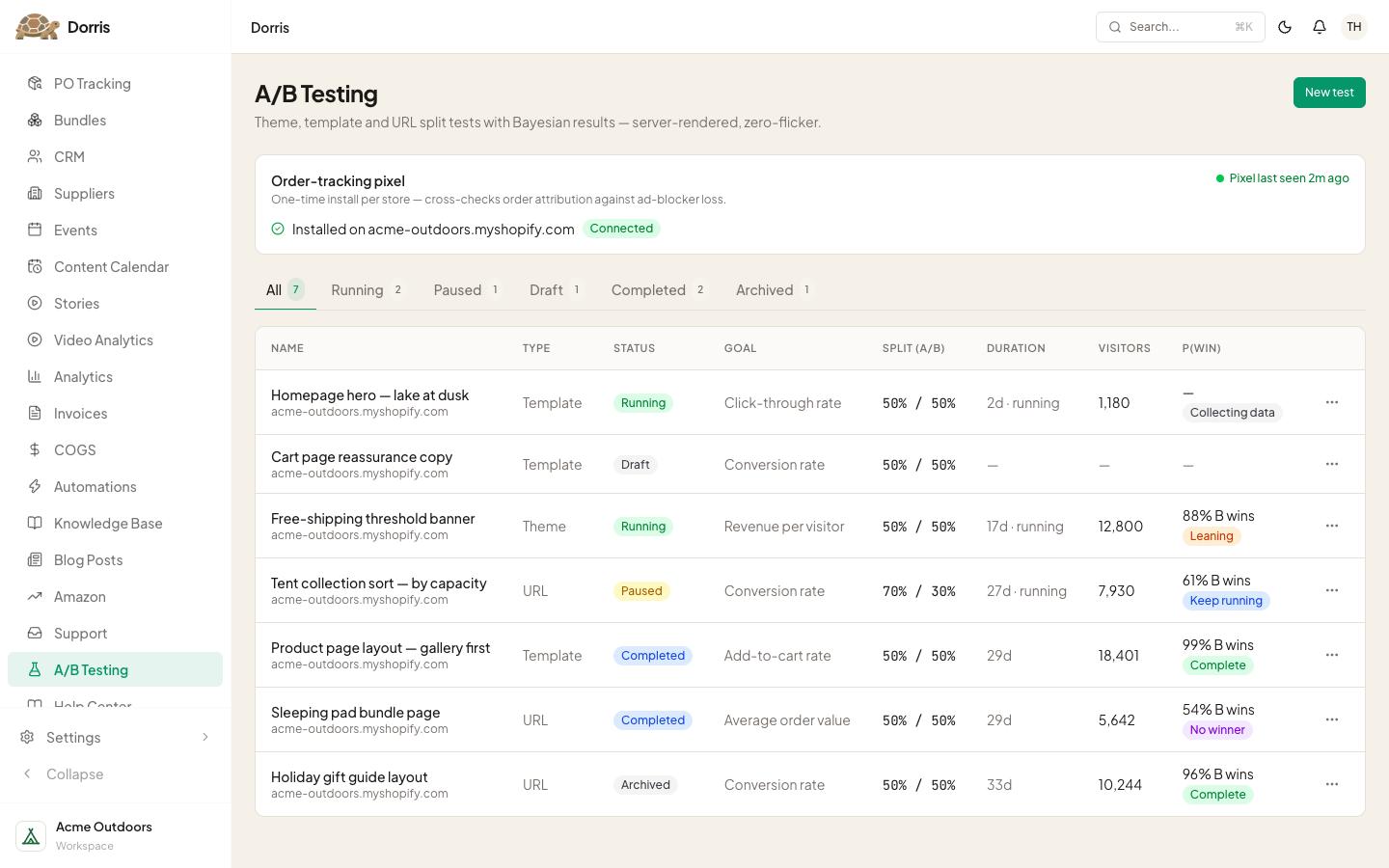Go to Blog Posts
Image resolution: width=1389 pixels, height=868 pixels.
pos(115,559)
